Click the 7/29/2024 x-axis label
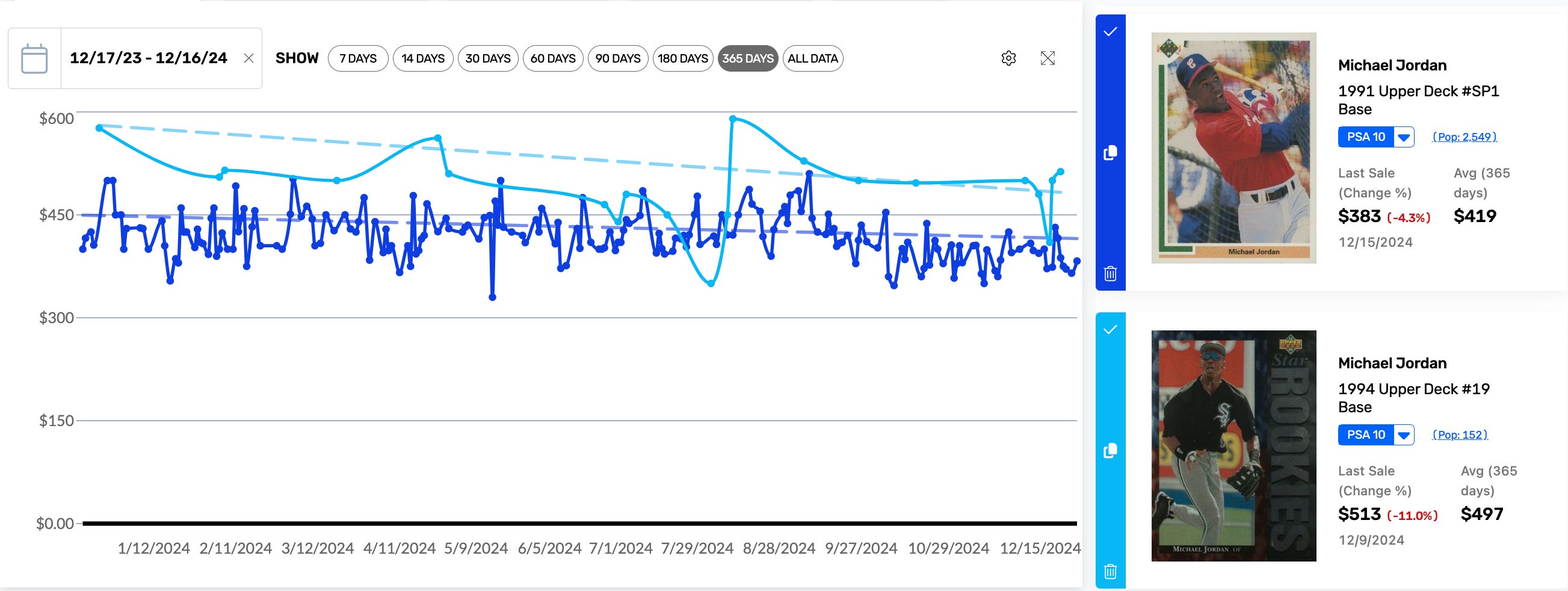The width and height of the screenshot is (1568, 591). pyautogui.click(x=697, y=548)
